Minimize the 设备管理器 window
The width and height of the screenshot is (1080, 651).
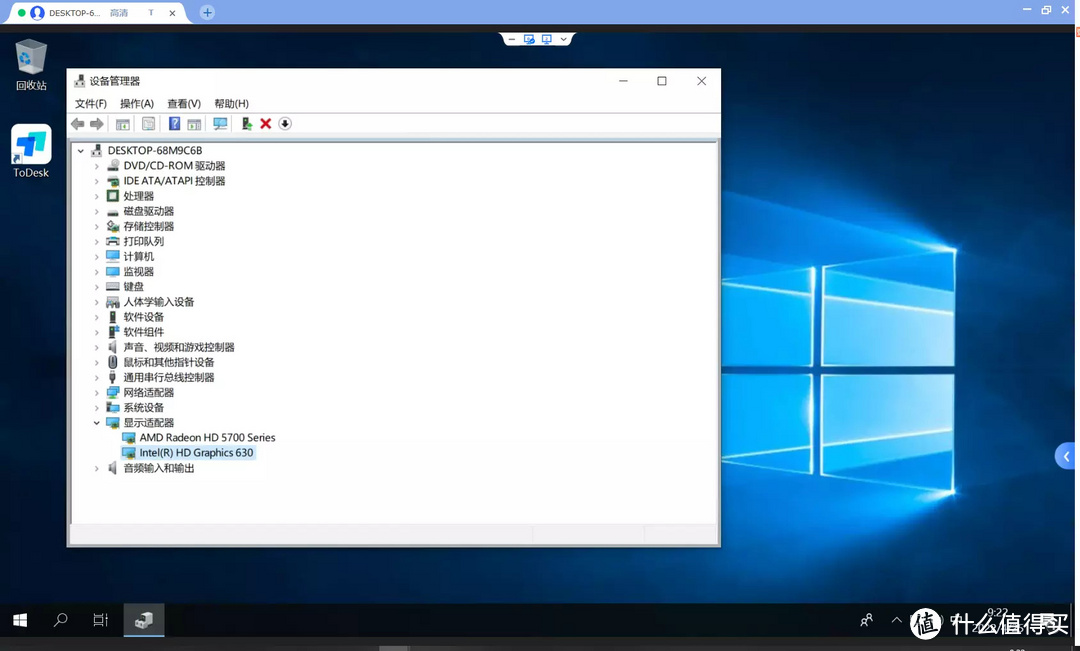coord(623,81)
